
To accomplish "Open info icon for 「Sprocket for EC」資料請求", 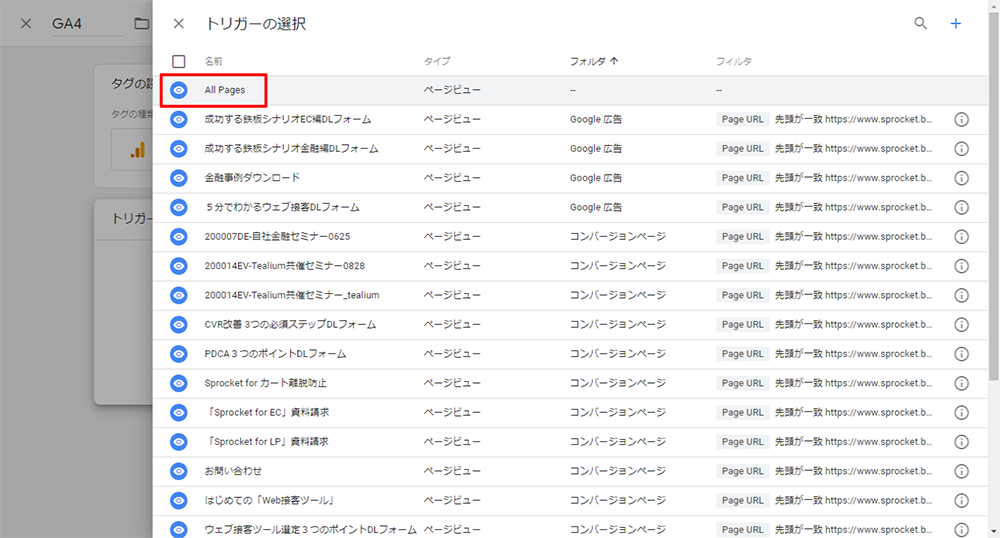I will point(961,412).
